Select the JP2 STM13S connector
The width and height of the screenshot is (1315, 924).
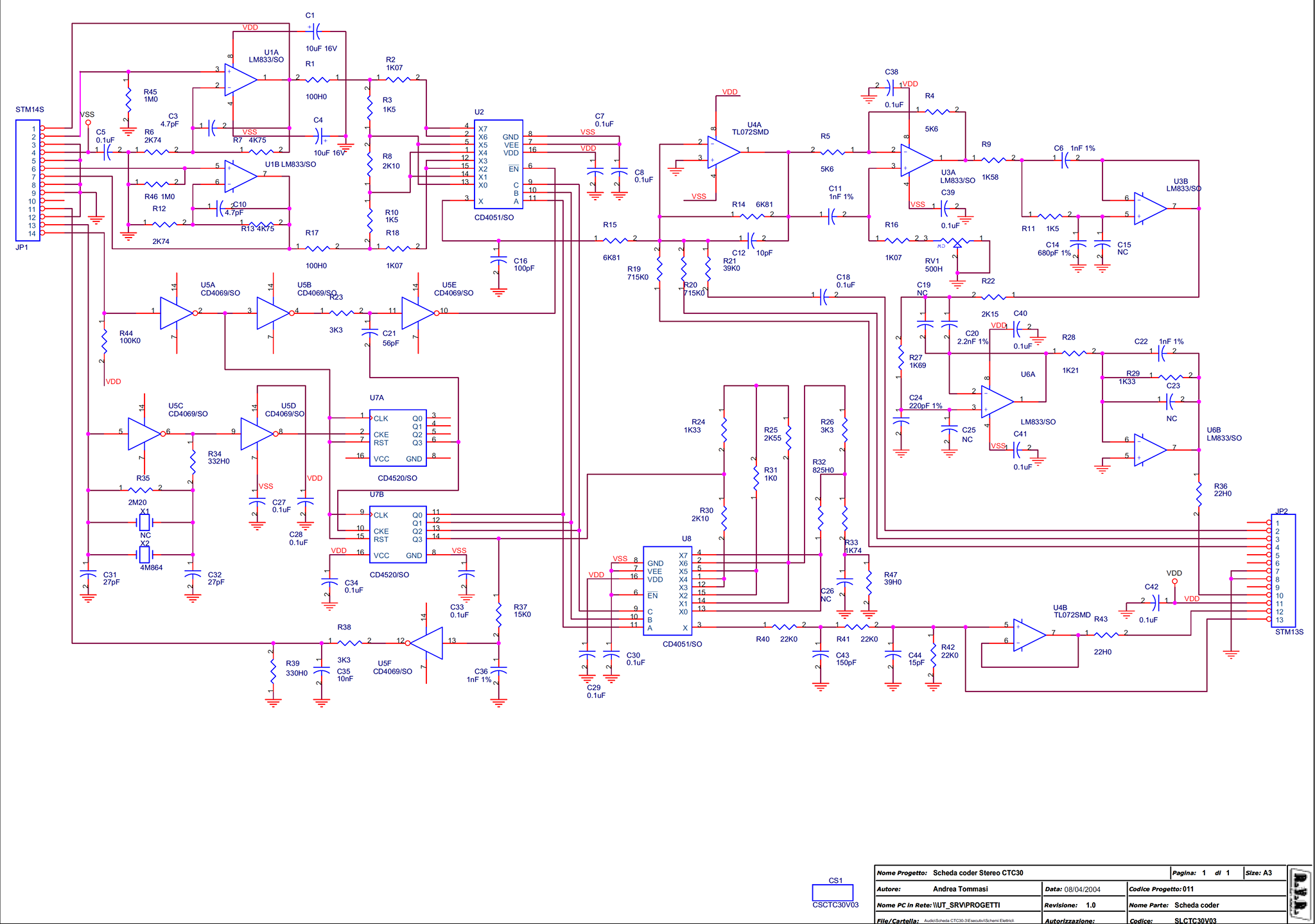[x=1283, y=570]
